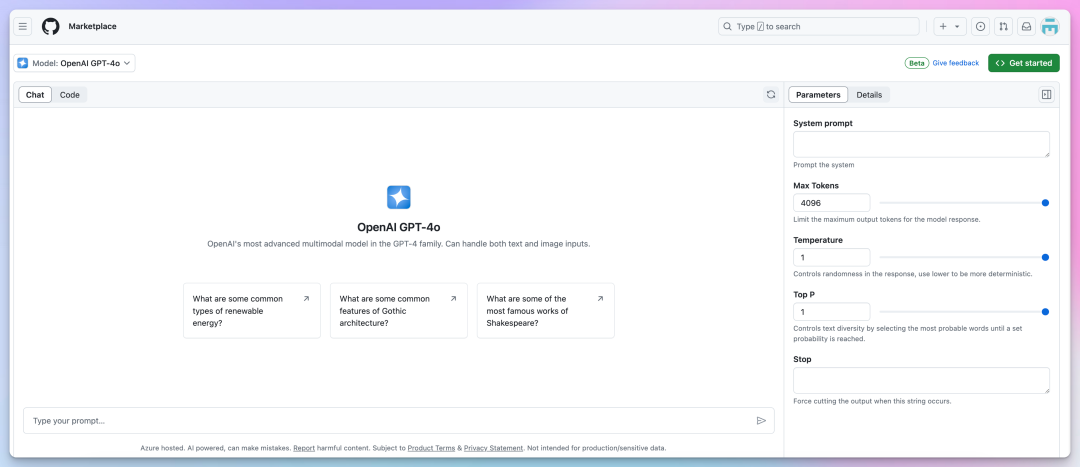
Task: Reset the chat with the refresh icon
Action: tap(771, 95)
